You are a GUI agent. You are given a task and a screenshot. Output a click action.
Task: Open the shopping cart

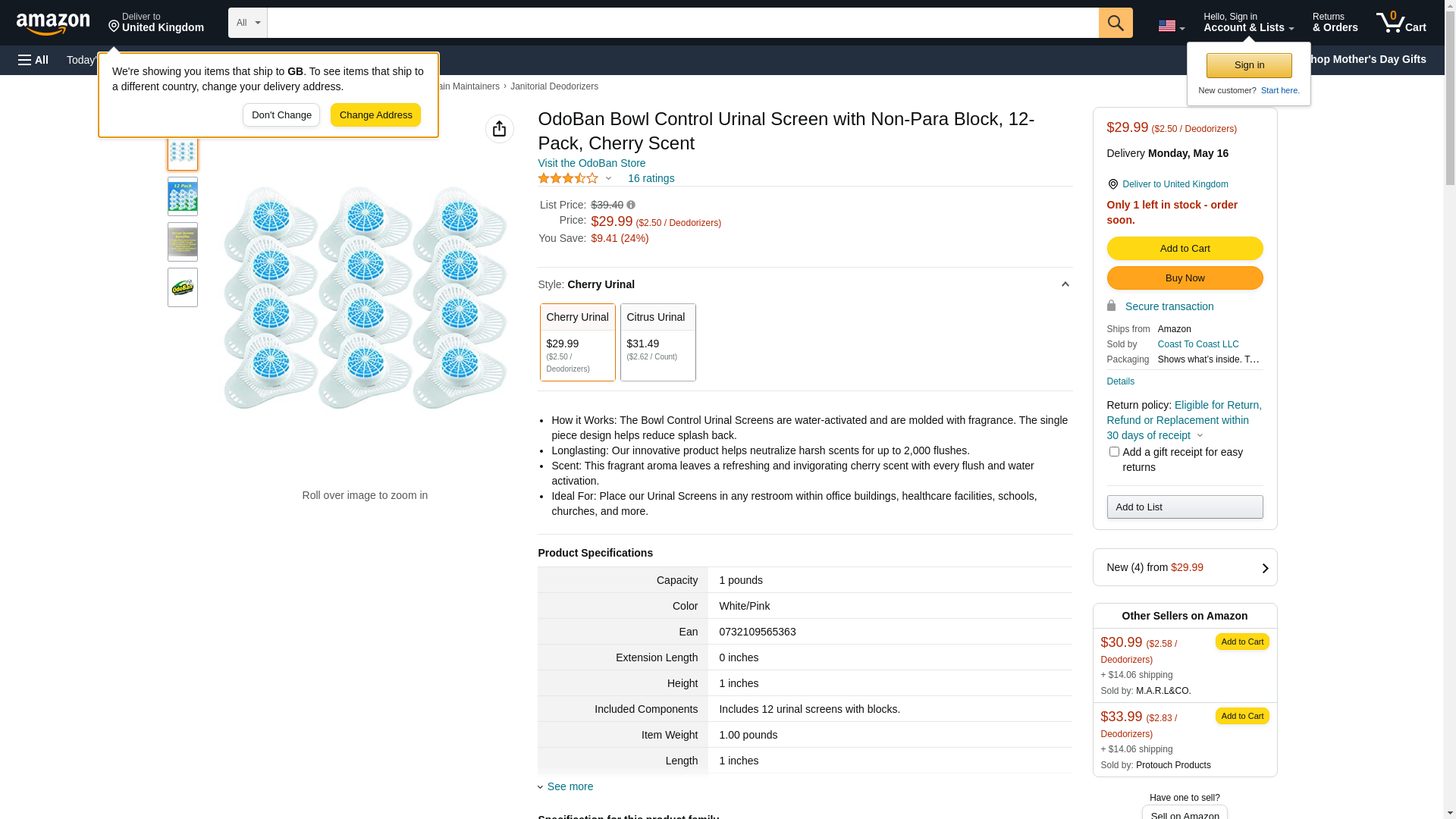pos(1401,23)
